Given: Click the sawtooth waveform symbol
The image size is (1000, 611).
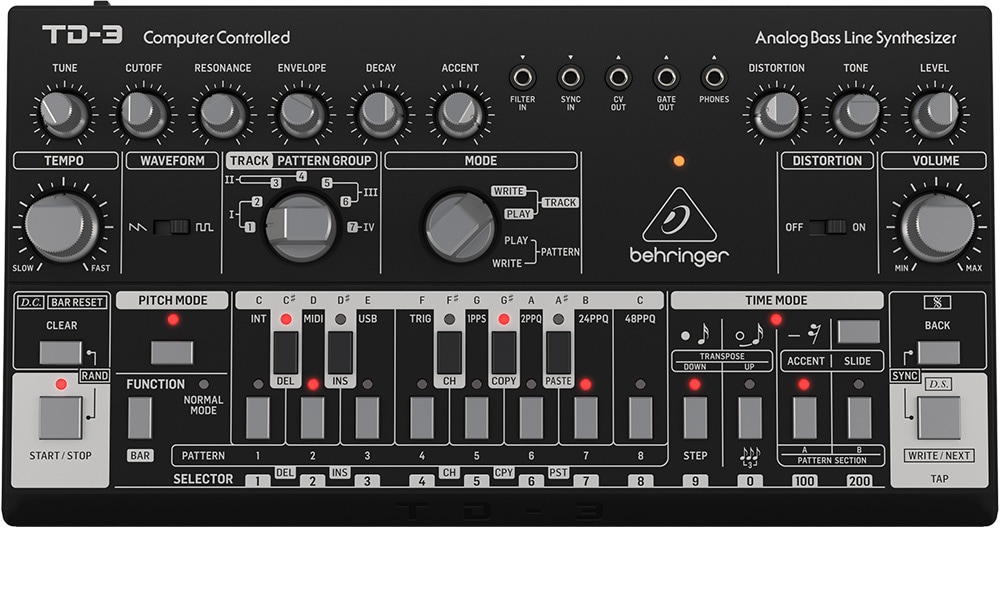Looking at the screenshot, I should (138, 227).
